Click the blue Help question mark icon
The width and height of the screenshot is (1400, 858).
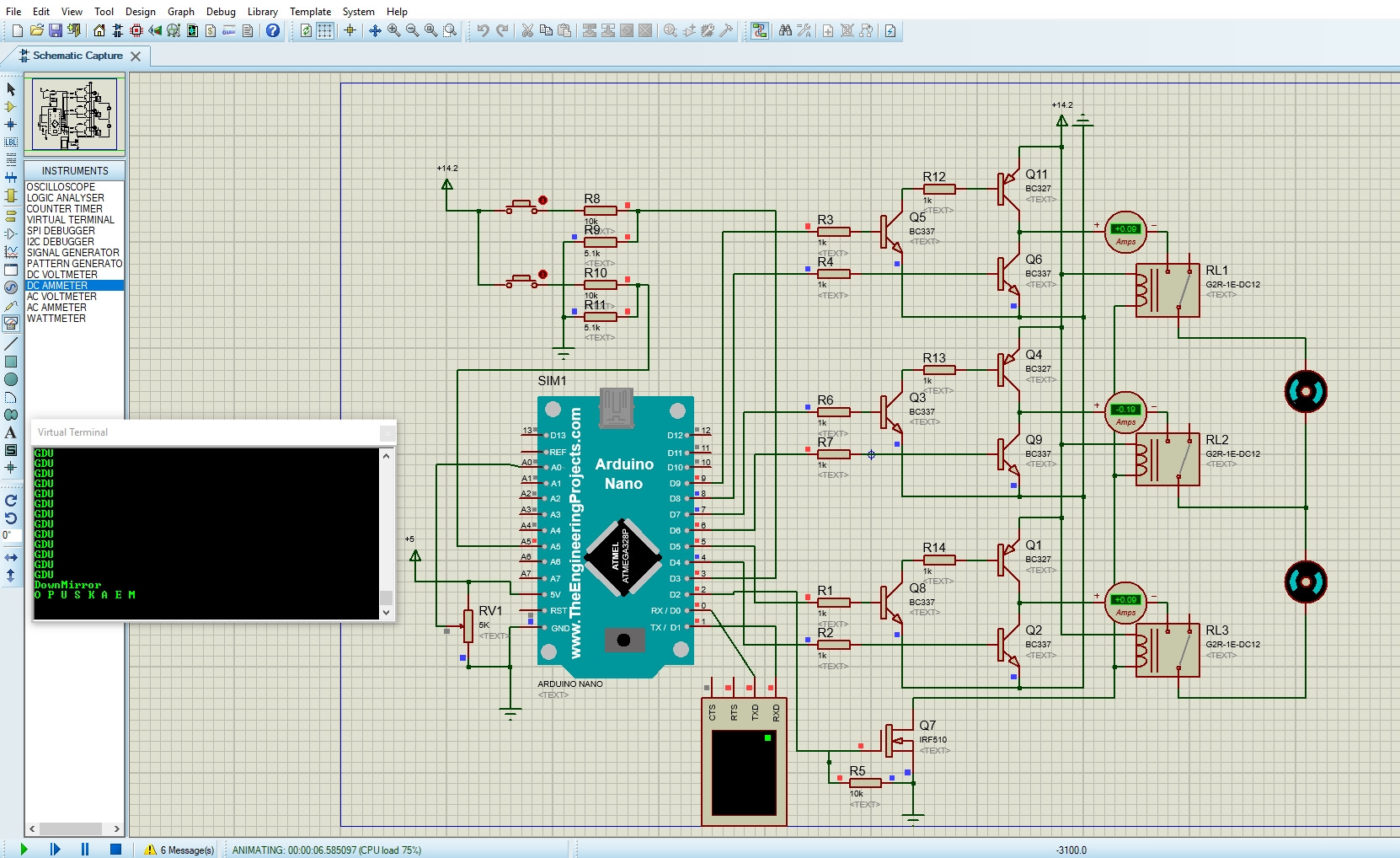point(273,30)
